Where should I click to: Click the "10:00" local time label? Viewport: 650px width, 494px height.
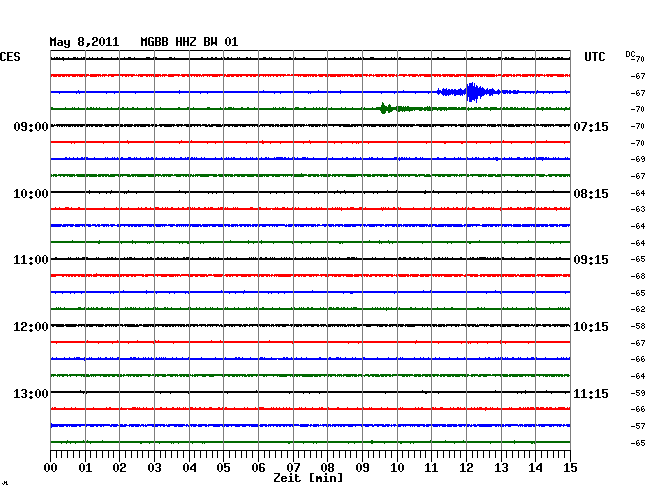[x=31, y=194]
